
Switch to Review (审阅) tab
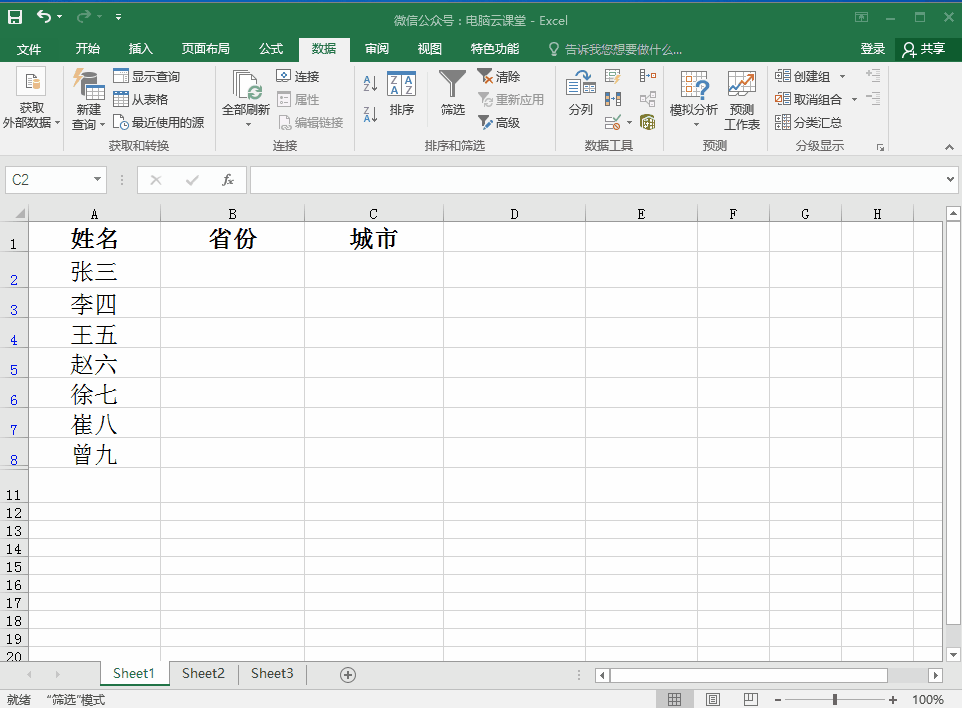point(377,49)
